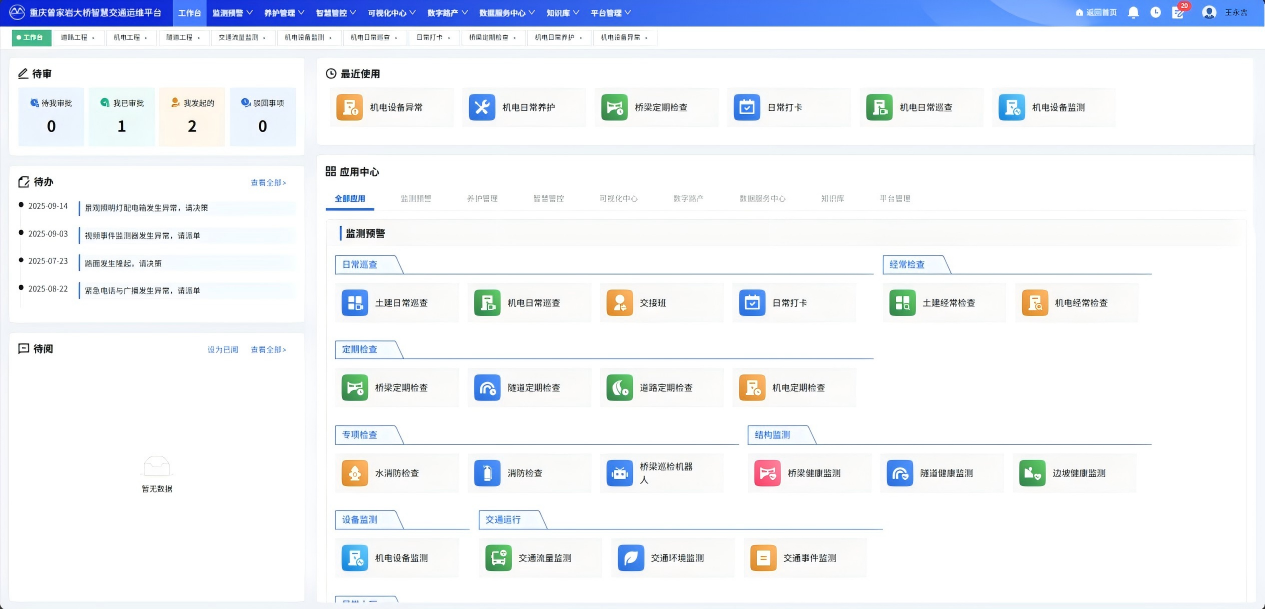The image size is (1265, 609).
Task: Open 隧道健康监测 app
Action: click(x=942, y=473)
